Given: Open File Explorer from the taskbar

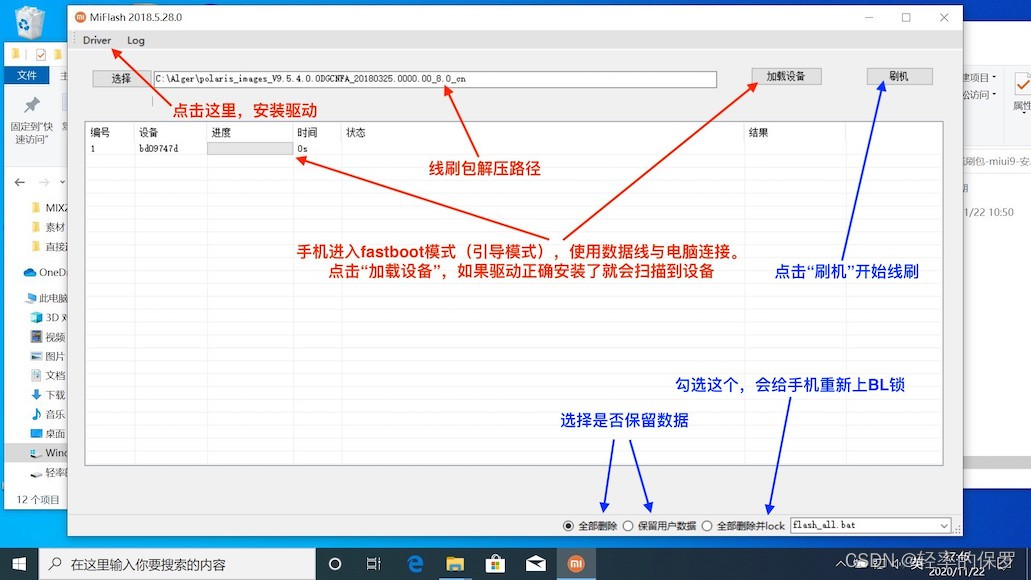Looking at the screenshot, I should pyautogui.click(x=455, y=564).
